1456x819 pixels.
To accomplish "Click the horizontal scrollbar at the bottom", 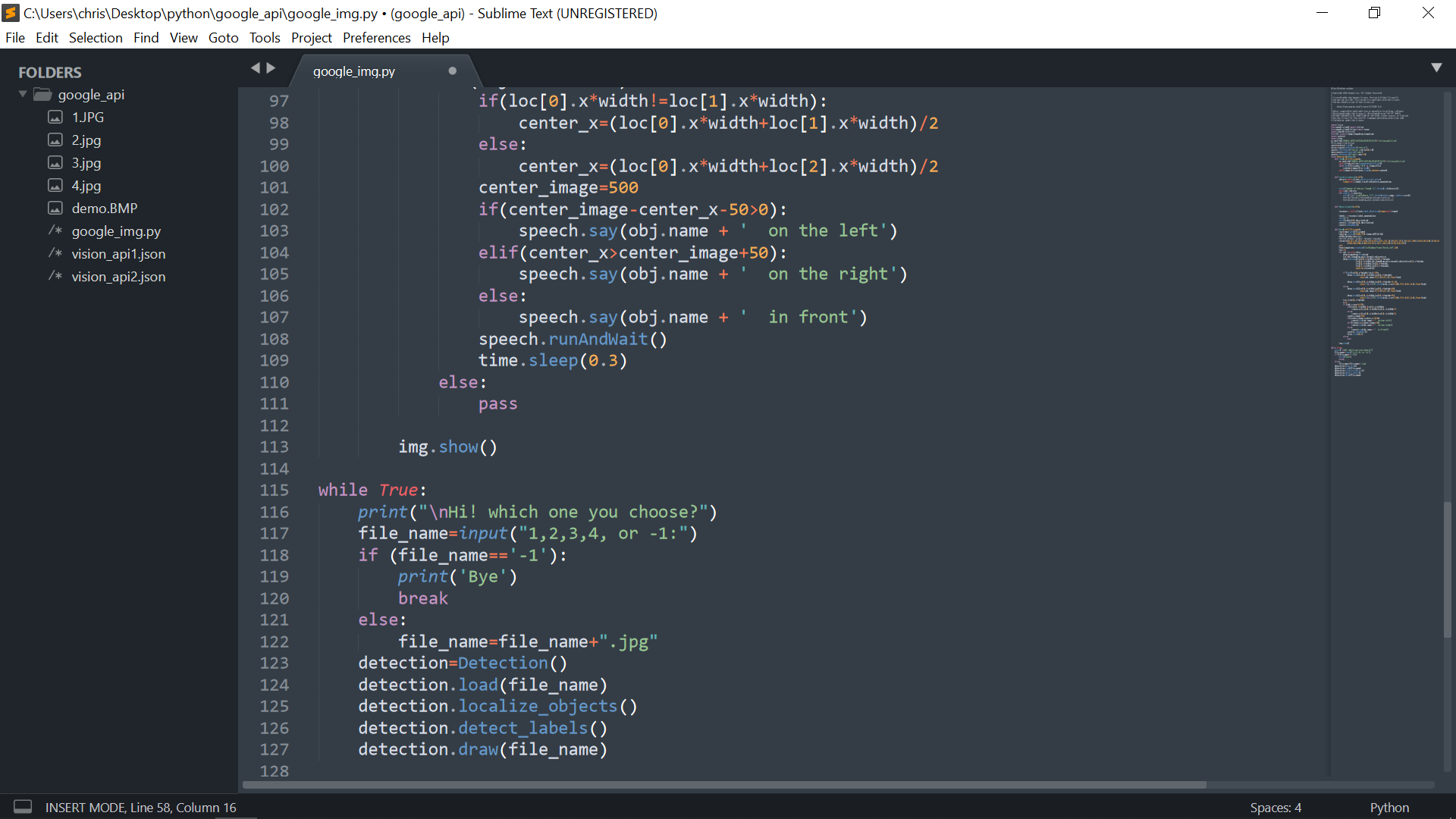I will 724,785.
